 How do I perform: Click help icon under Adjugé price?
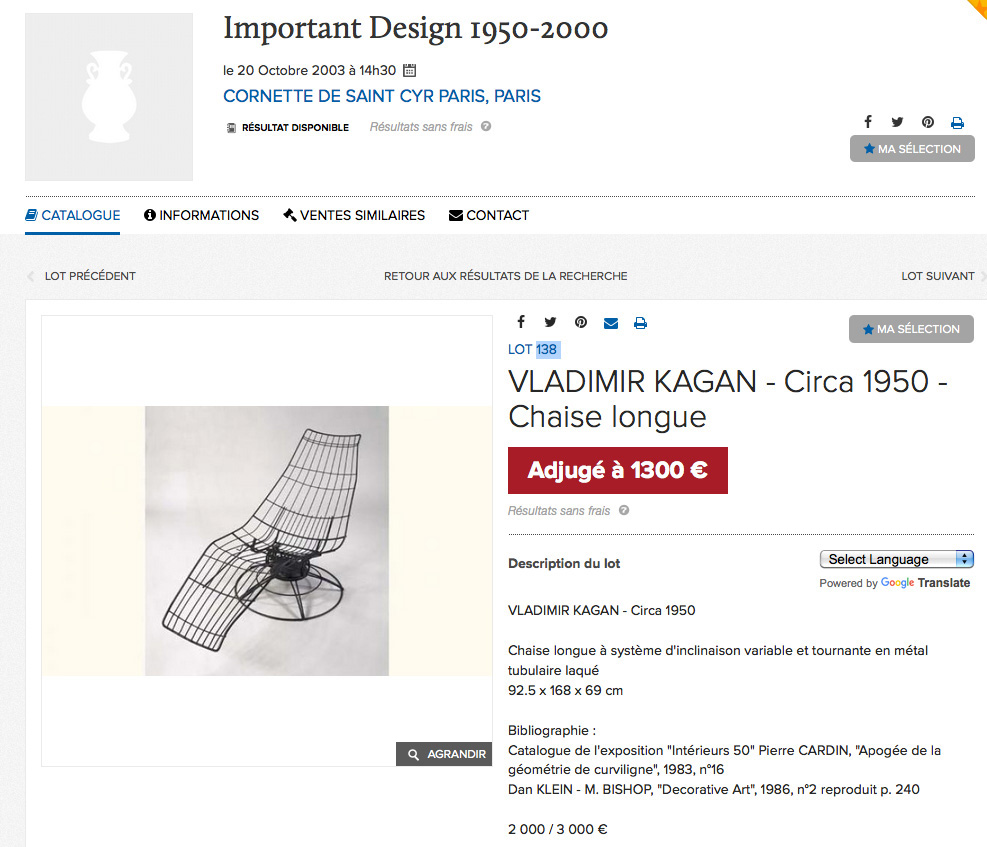click(624, 510)
